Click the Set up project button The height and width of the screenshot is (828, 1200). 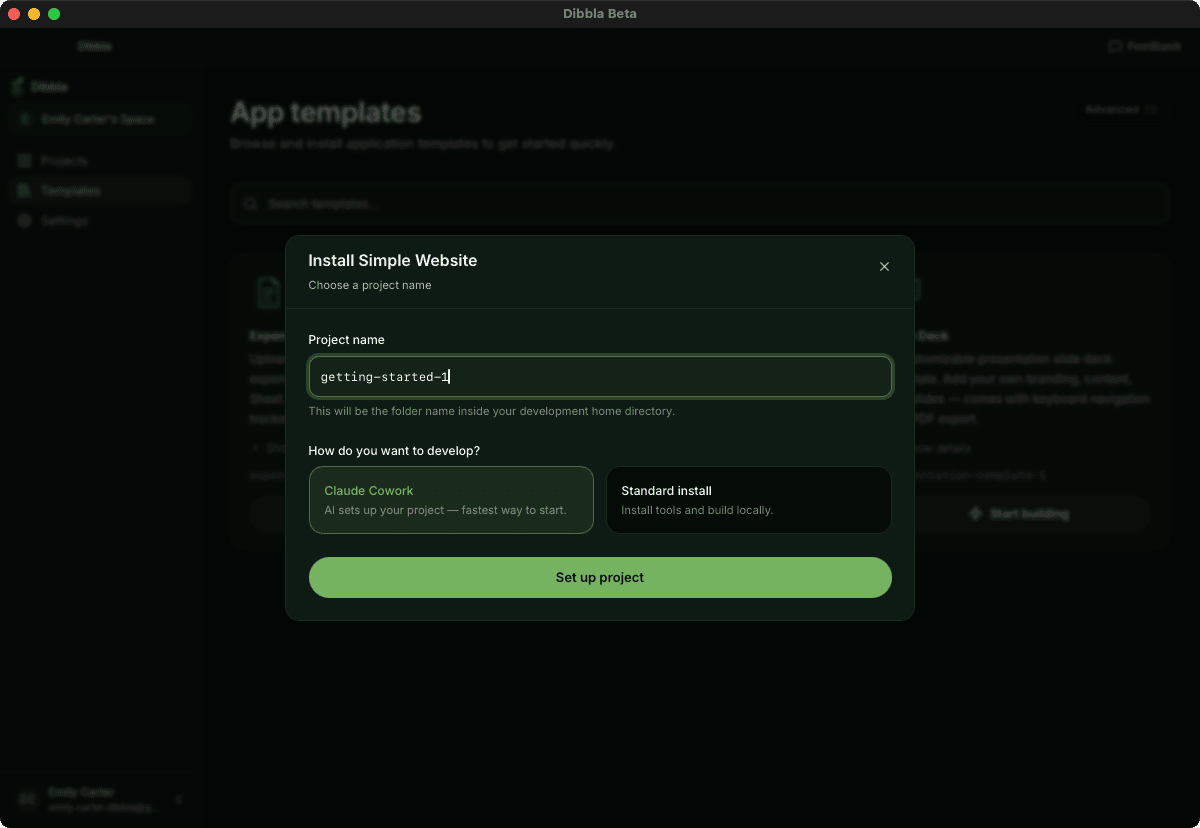tap(600, 577)
